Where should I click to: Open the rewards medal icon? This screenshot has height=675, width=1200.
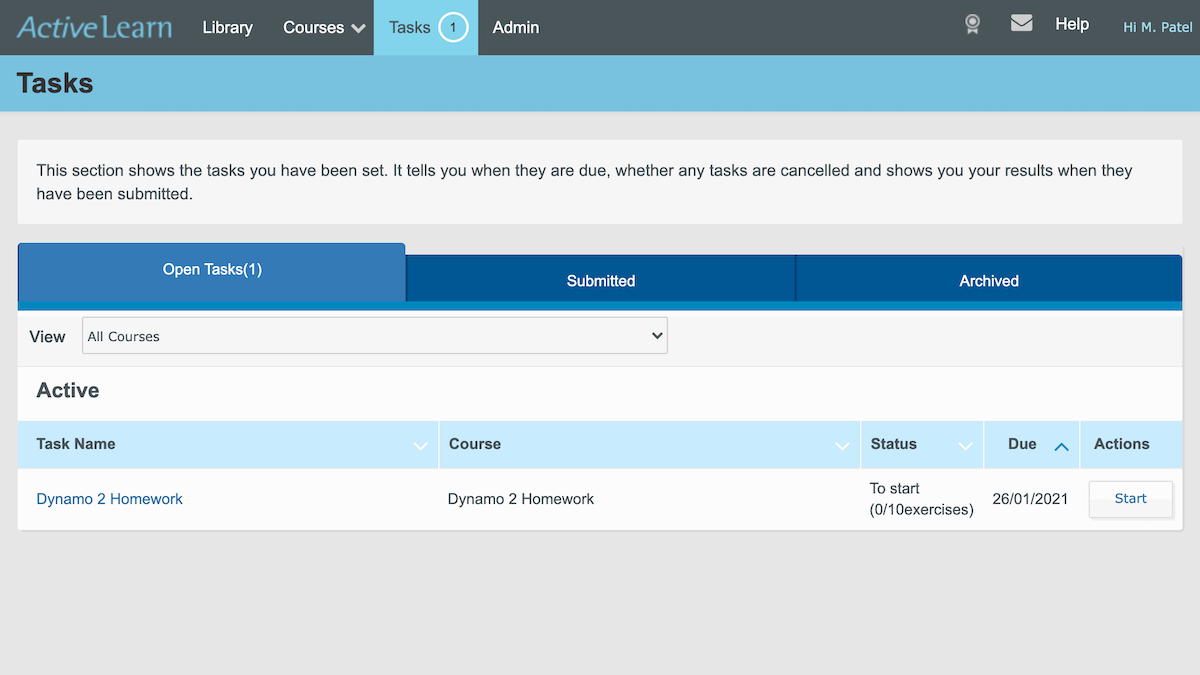(972, 25)
